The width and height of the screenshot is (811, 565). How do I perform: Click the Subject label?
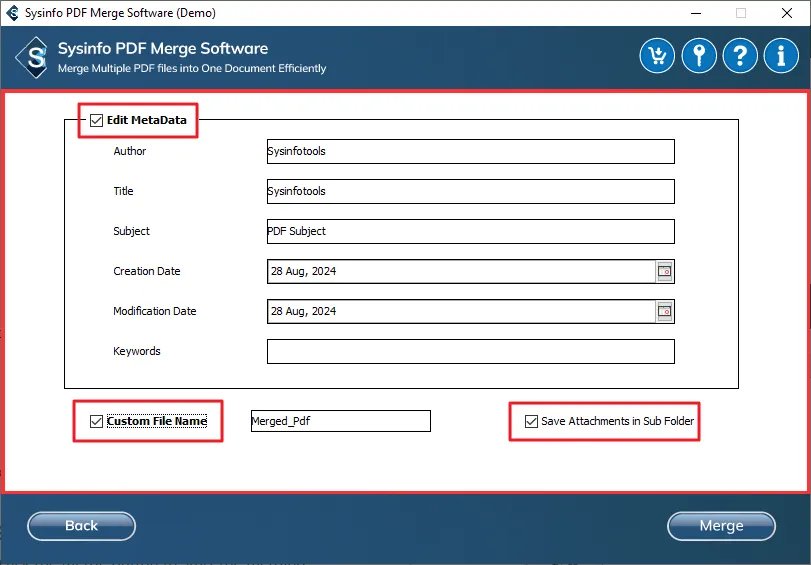(x=131, y=231)
